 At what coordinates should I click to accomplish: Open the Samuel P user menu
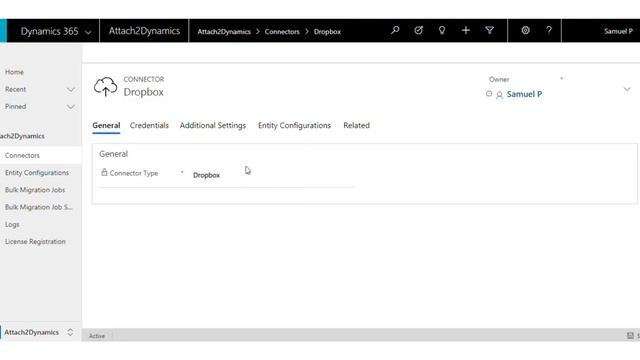618,31
